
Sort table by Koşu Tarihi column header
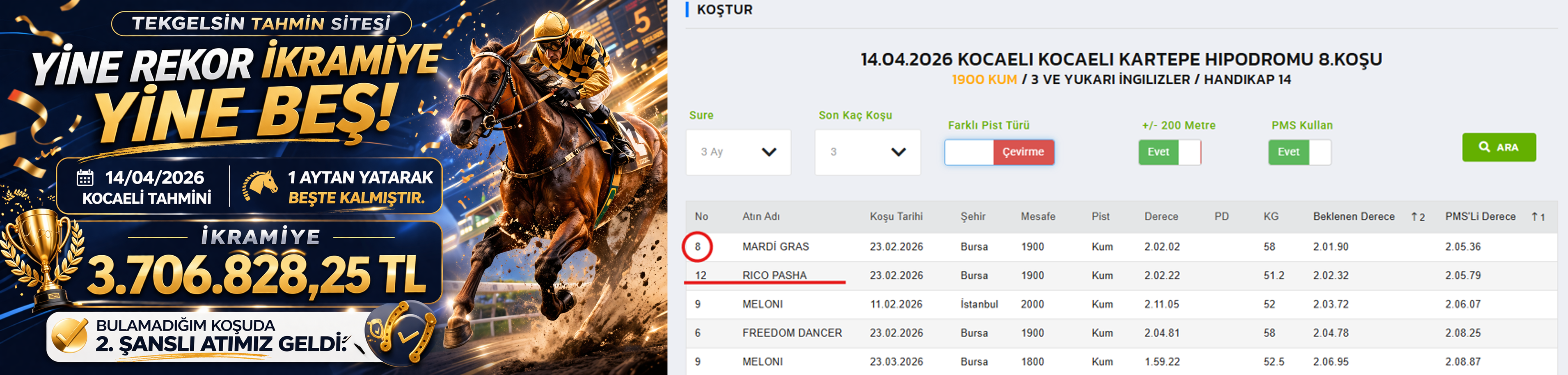pyautogui.click(x=895, y=217)
